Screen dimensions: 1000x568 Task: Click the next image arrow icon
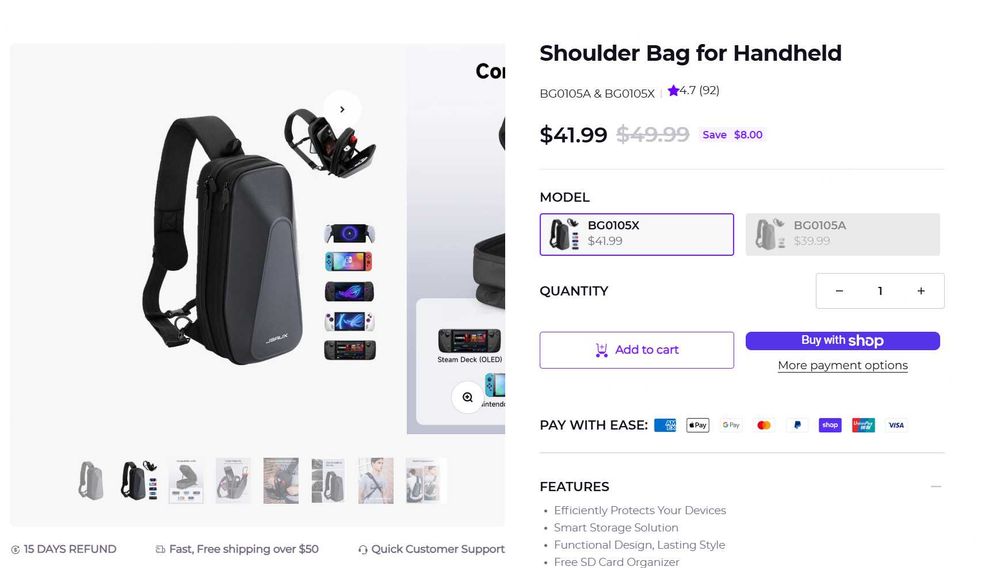click(342, 110)
